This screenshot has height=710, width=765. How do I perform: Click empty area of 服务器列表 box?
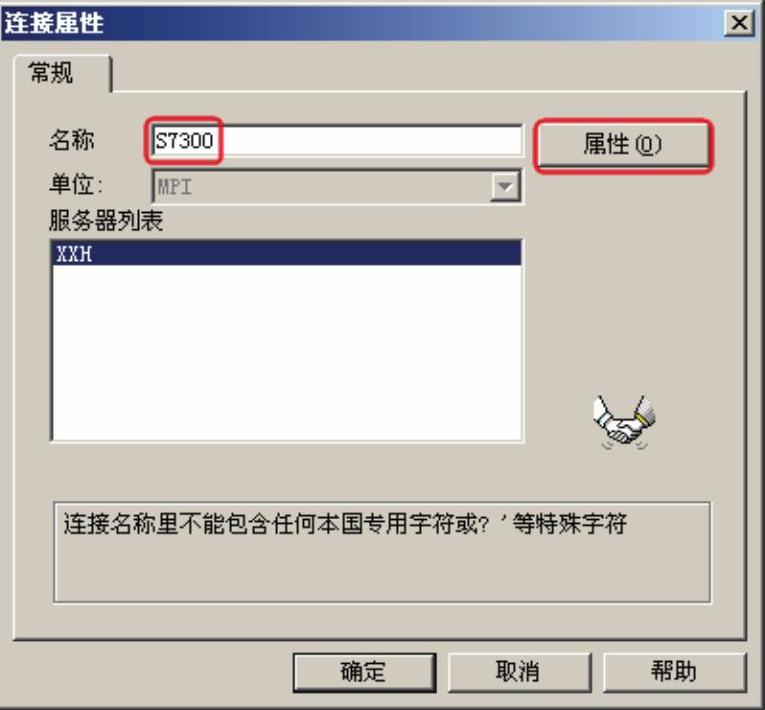click(x=286, y=351)
